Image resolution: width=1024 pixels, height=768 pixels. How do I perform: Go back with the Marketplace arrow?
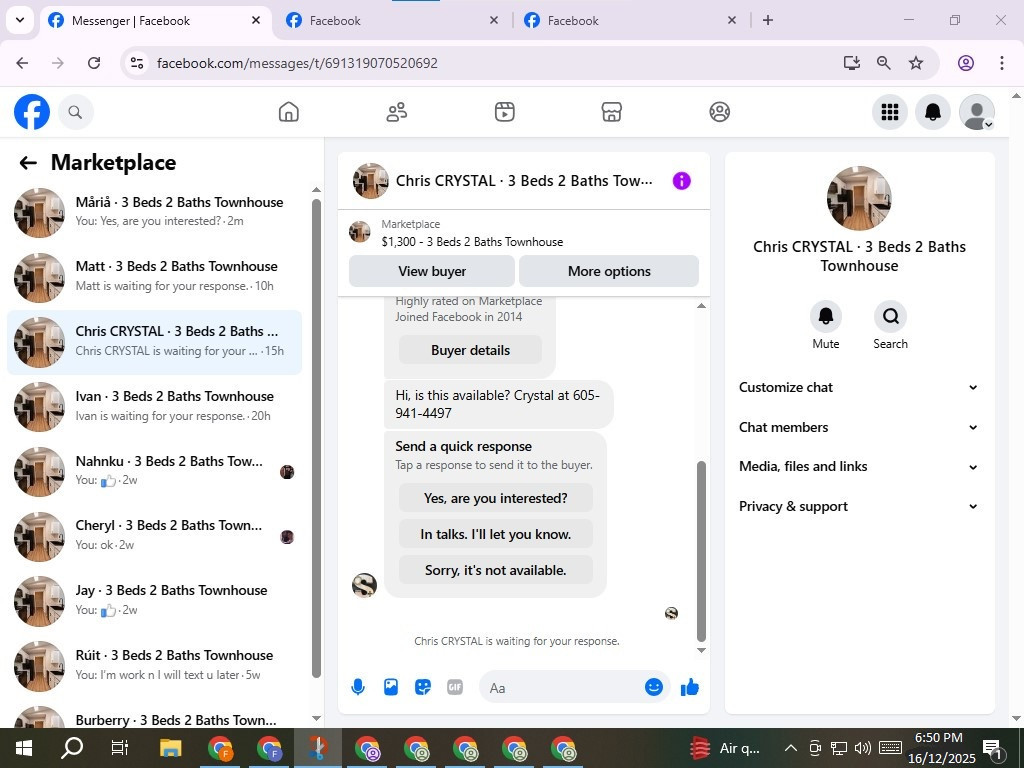[28, 163]
